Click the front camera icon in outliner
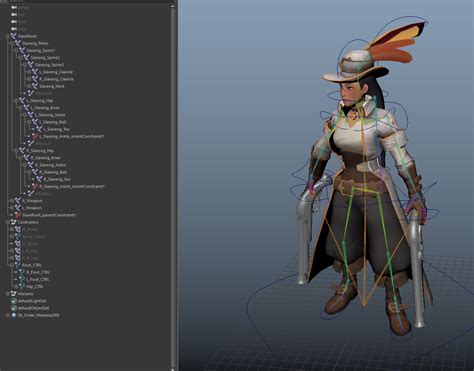 14,22
